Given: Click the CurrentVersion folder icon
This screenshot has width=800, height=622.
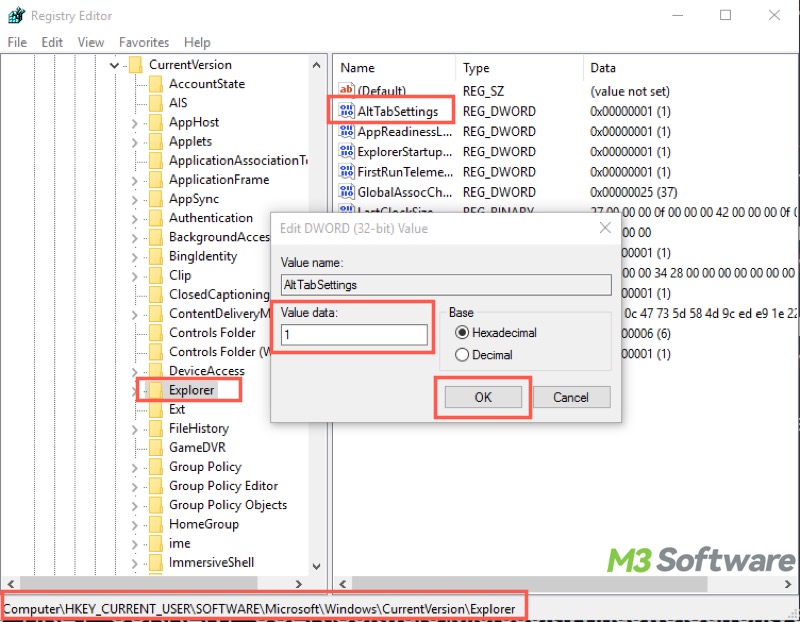Looking at the screenshot, I should (x=136, y=65).
